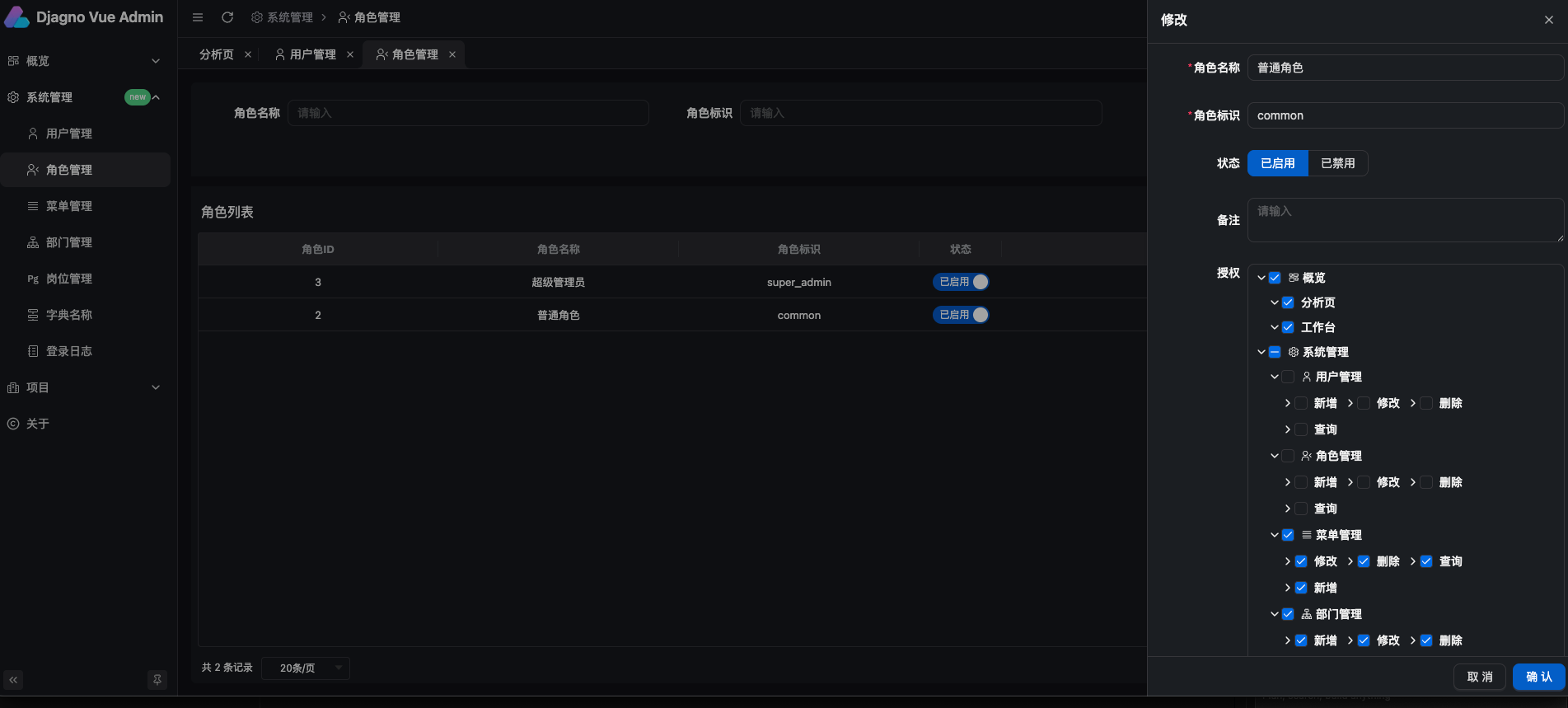This screenshot has height=708, width=1568.
Task: Open 部门管理 in the sidebar
Action: 69,242
